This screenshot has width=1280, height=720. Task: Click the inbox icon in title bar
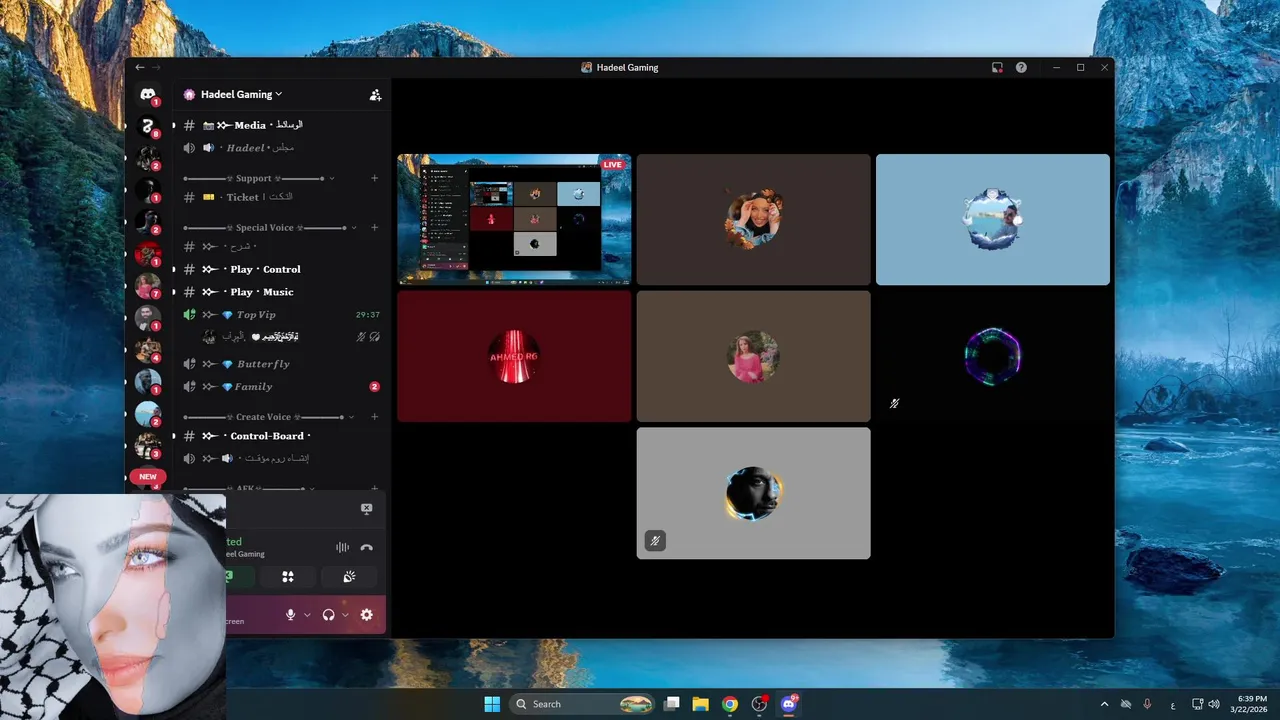(x=997, y=67)
